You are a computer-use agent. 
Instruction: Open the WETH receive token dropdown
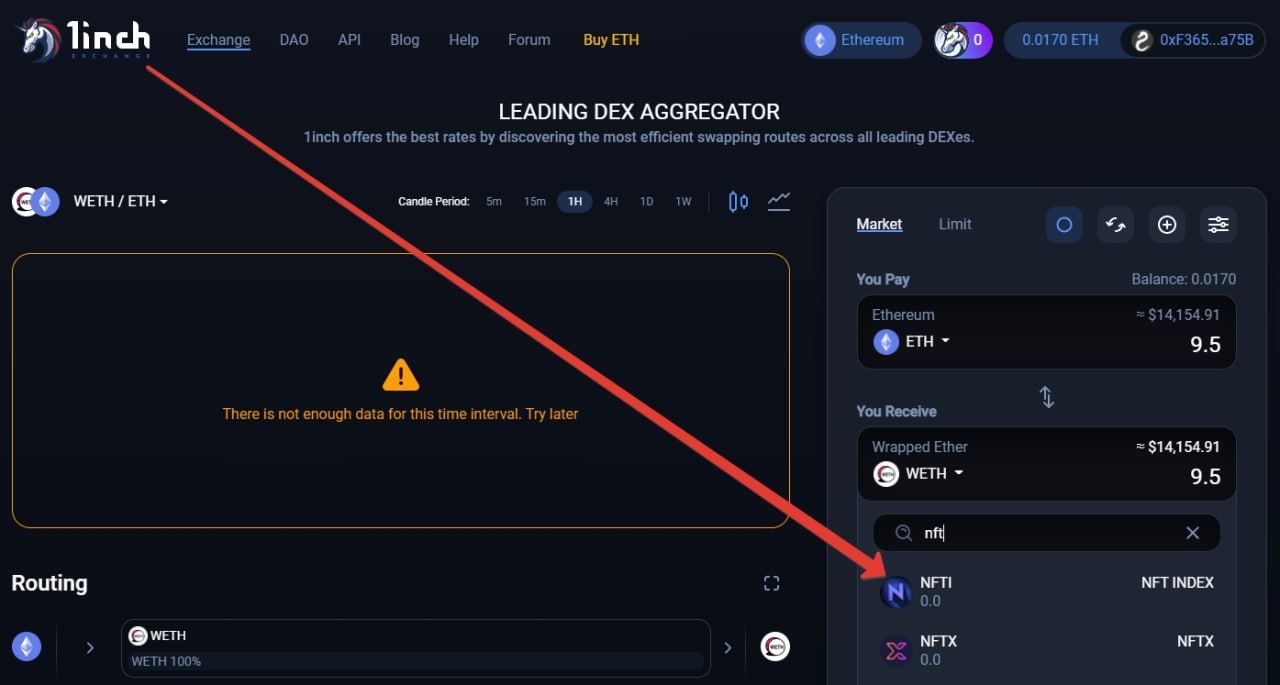(918, 474)
